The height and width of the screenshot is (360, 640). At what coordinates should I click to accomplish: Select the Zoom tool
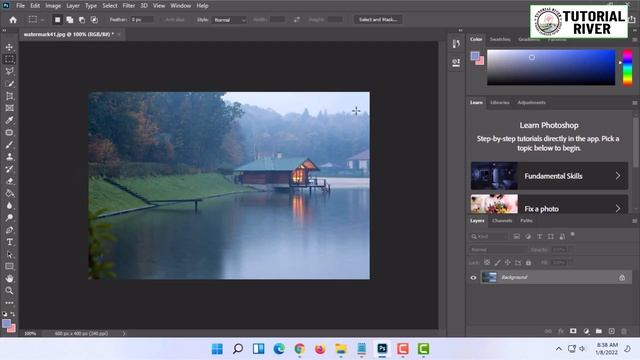coord(9,291)
